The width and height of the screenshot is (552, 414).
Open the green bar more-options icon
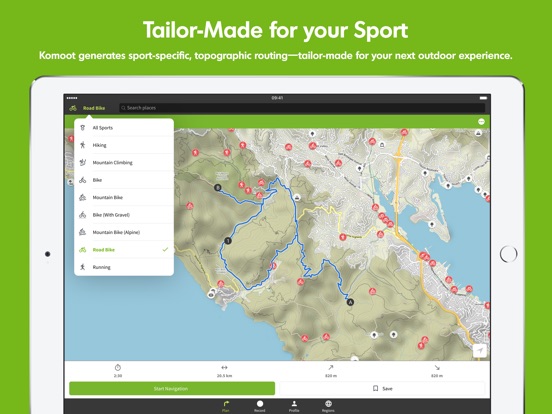tap(481, 122)
